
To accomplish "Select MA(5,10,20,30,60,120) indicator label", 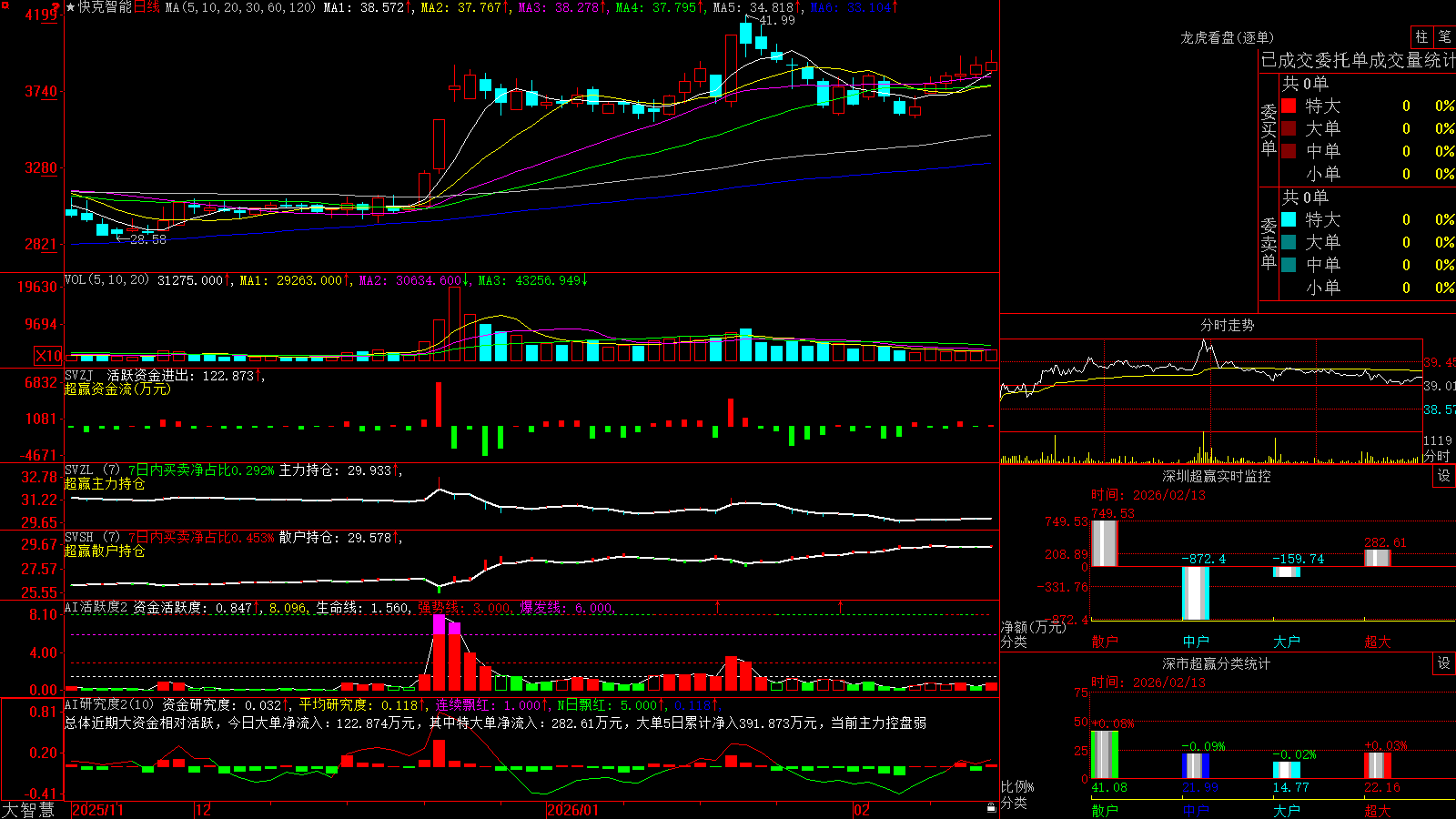I will [x=241, y=7].
